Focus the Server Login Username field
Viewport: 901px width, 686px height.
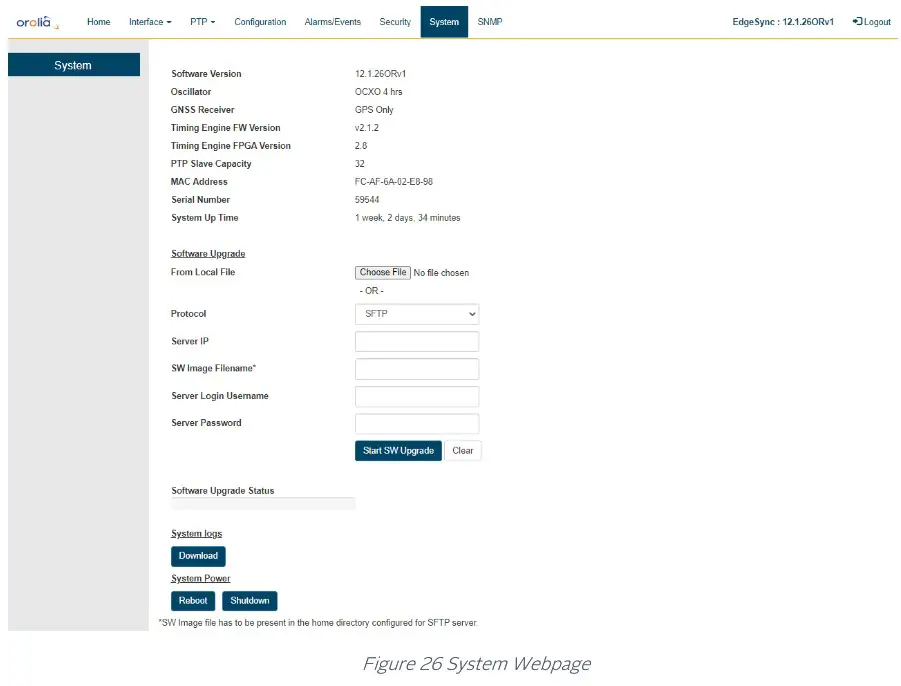417,396
